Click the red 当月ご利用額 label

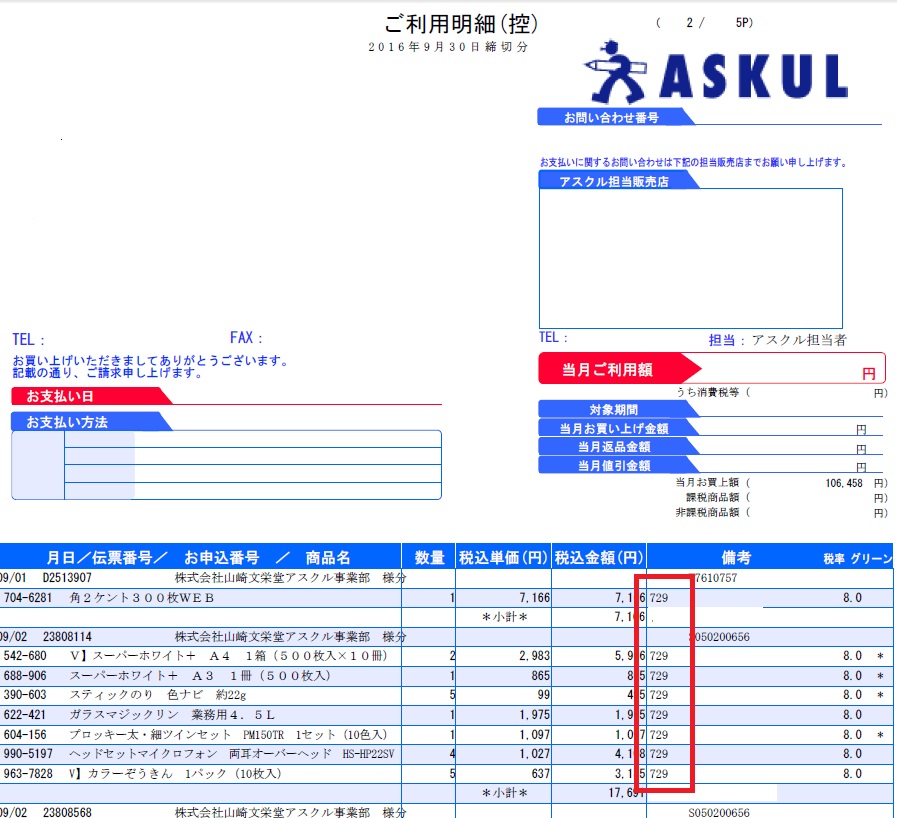point(608,370)
